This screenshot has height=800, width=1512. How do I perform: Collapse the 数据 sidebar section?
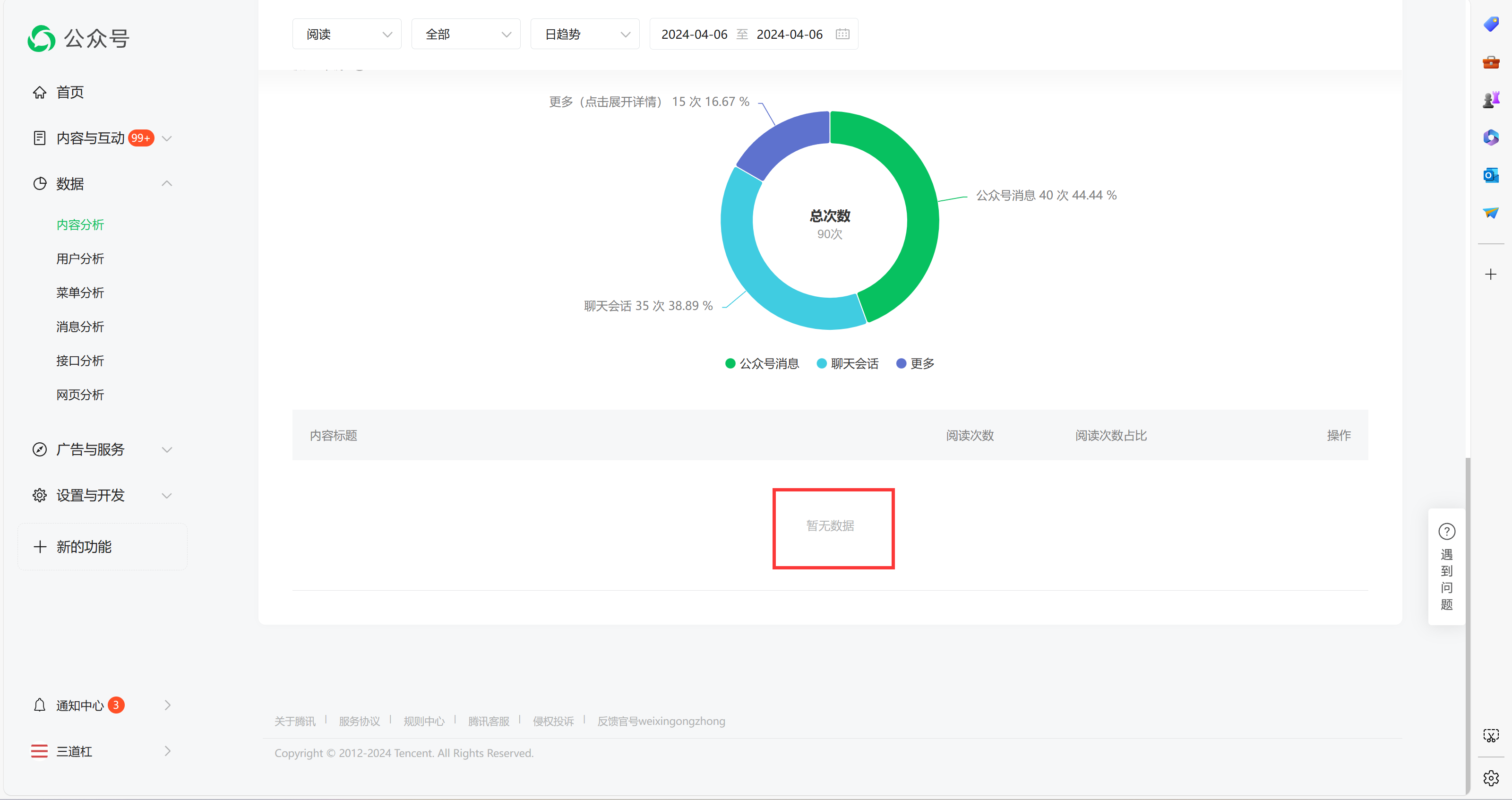167,184
